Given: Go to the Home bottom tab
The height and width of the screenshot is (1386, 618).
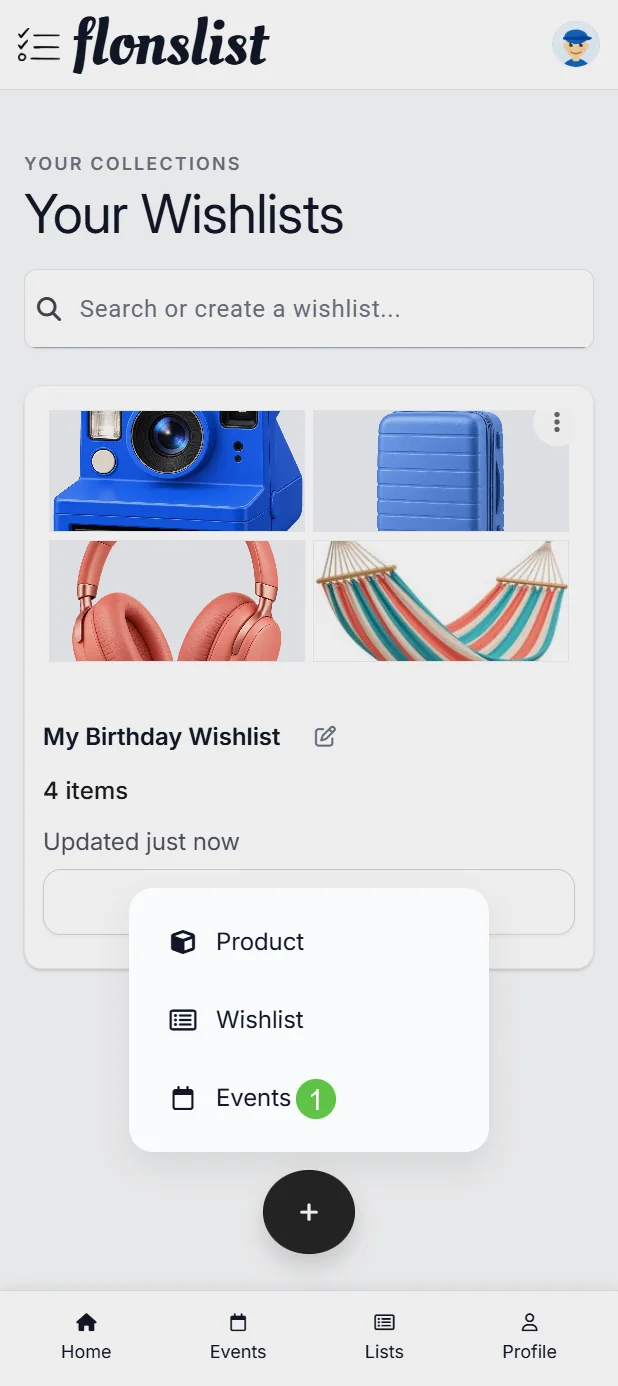Looking at the screenshot, I should pos(86,1337).
